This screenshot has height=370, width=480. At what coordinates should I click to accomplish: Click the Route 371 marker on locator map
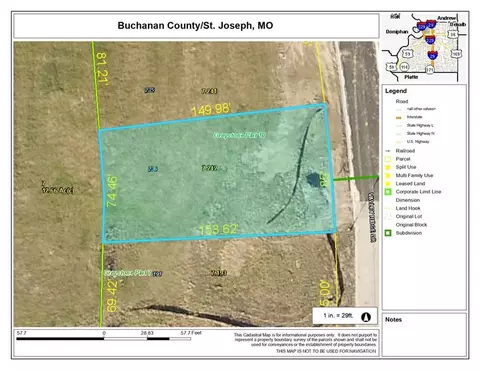(x=430, y=70)
